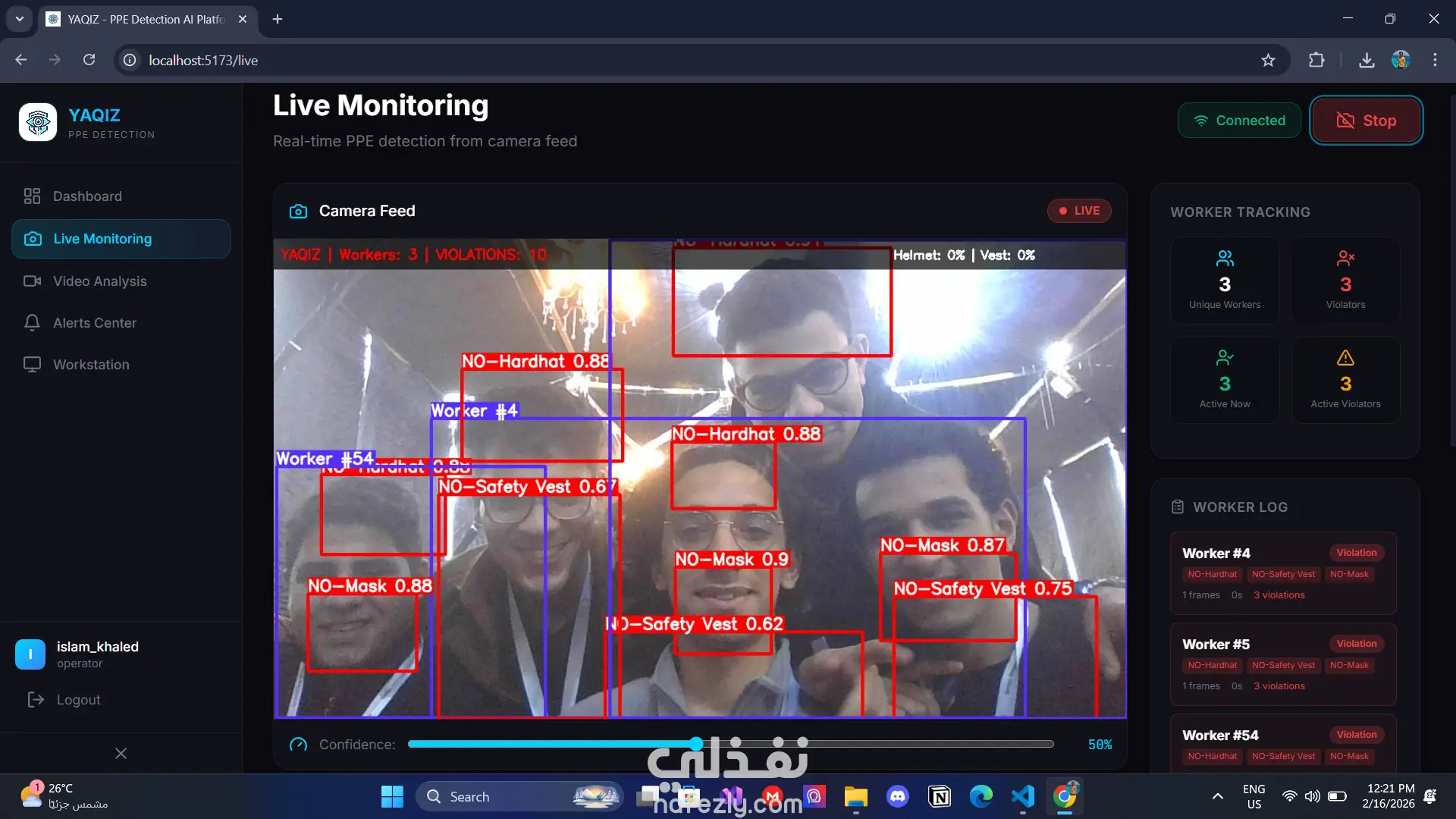Open Worker #4 log entry
Image resolution: width=1456 pixels, height=819 pixels.
click(x=1216, y=554)
